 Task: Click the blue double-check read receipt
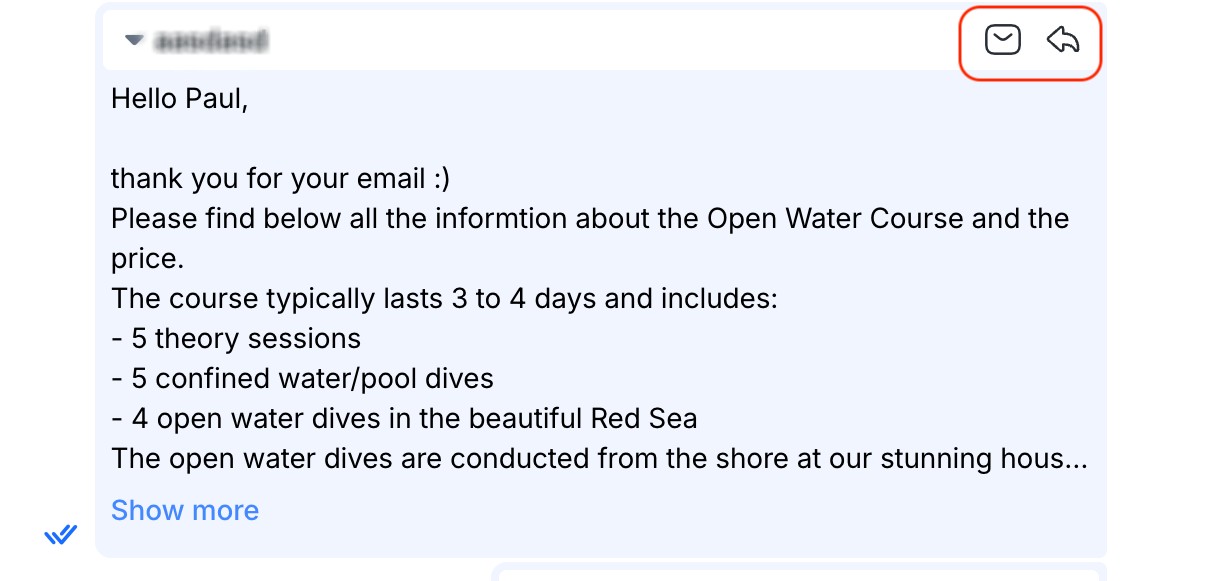(61, 535)
